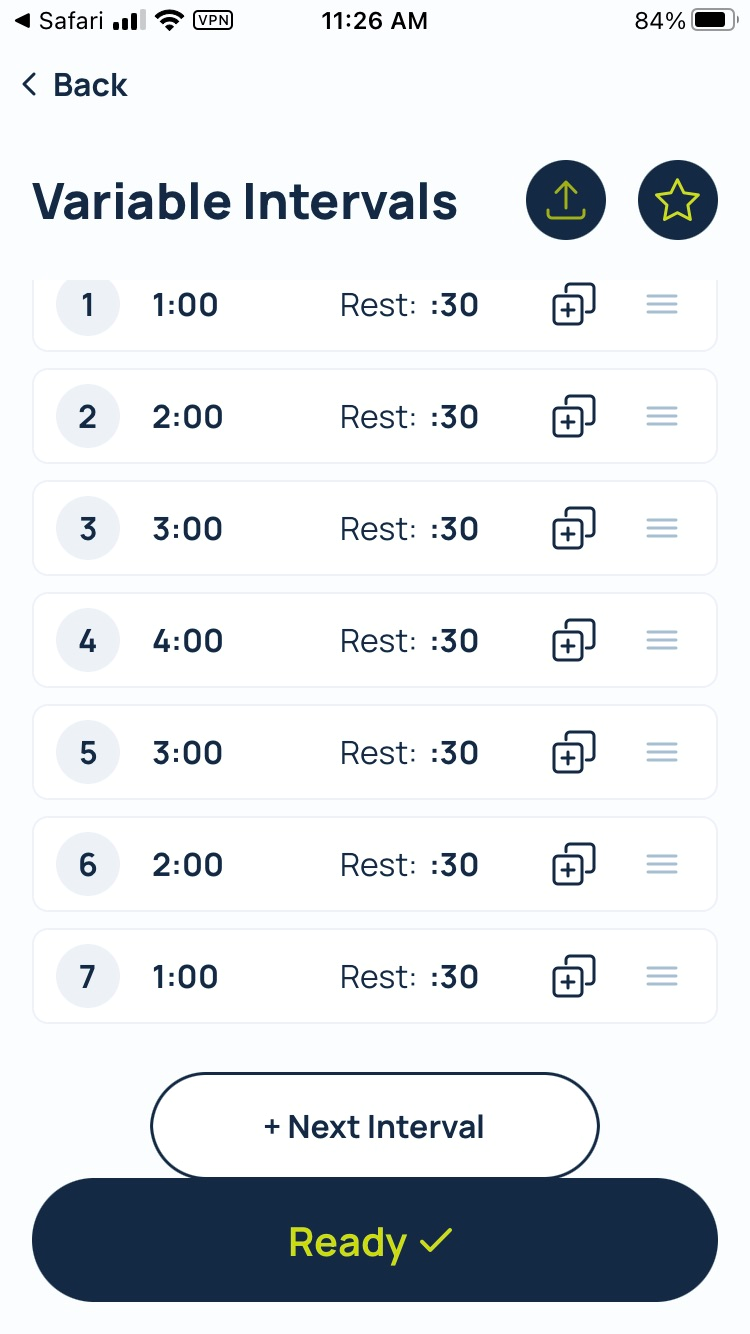This screenshot has width=750, height=1334.
Task: Duplicate interval 6 using the copy icon
Action: pyautogui.click(x=573, y=864)
